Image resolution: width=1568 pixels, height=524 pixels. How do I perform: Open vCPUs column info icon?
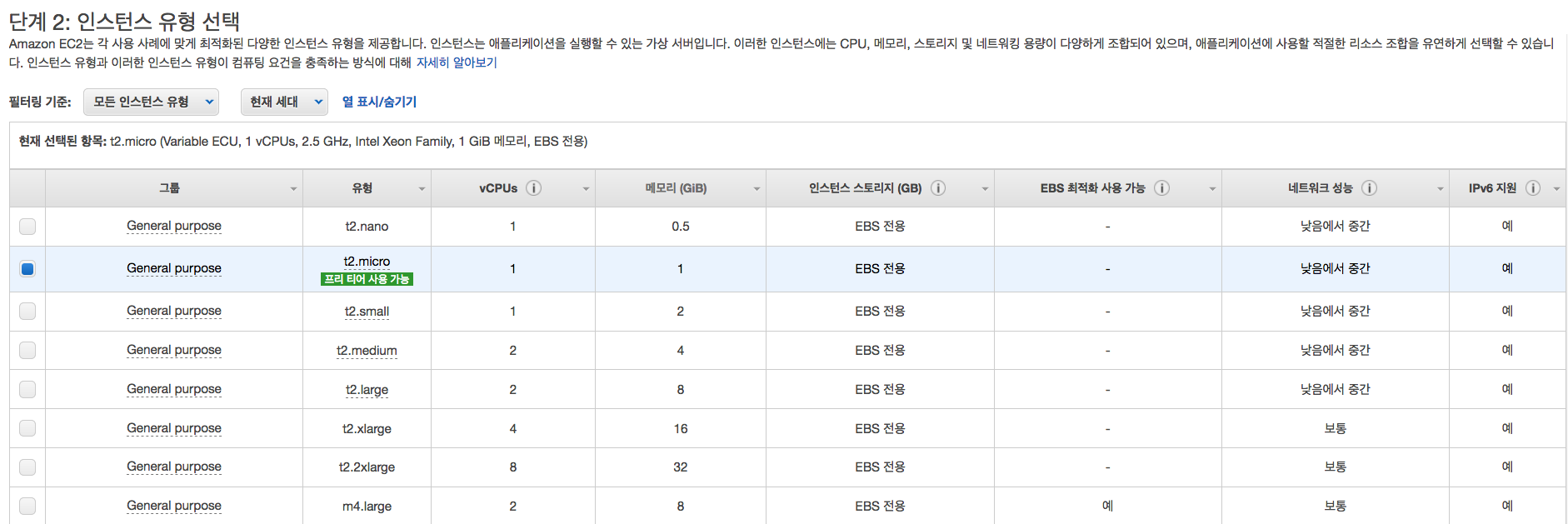(x=534, y=188)
